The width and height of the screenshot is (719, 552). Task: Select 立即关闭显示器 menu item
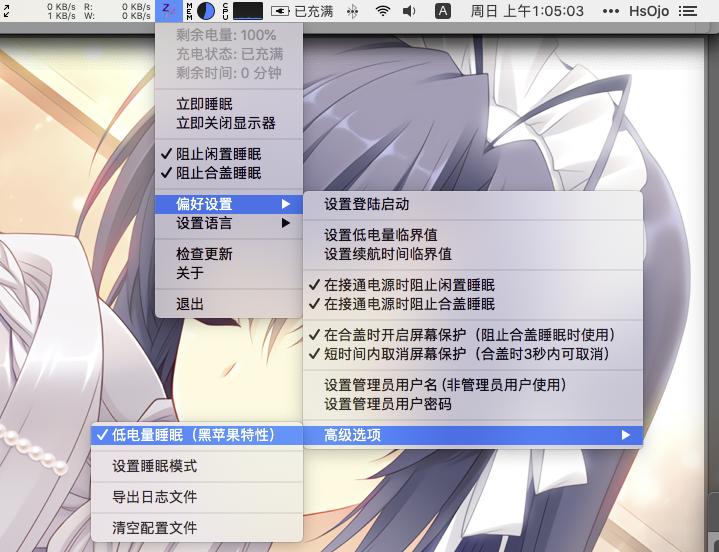(x=229, y=123)
